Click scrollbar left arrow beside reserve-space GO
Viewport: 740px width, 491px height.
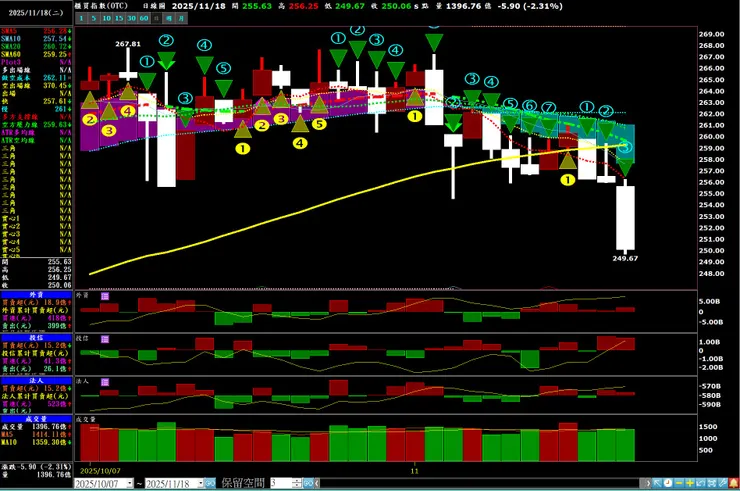[317, 483]
